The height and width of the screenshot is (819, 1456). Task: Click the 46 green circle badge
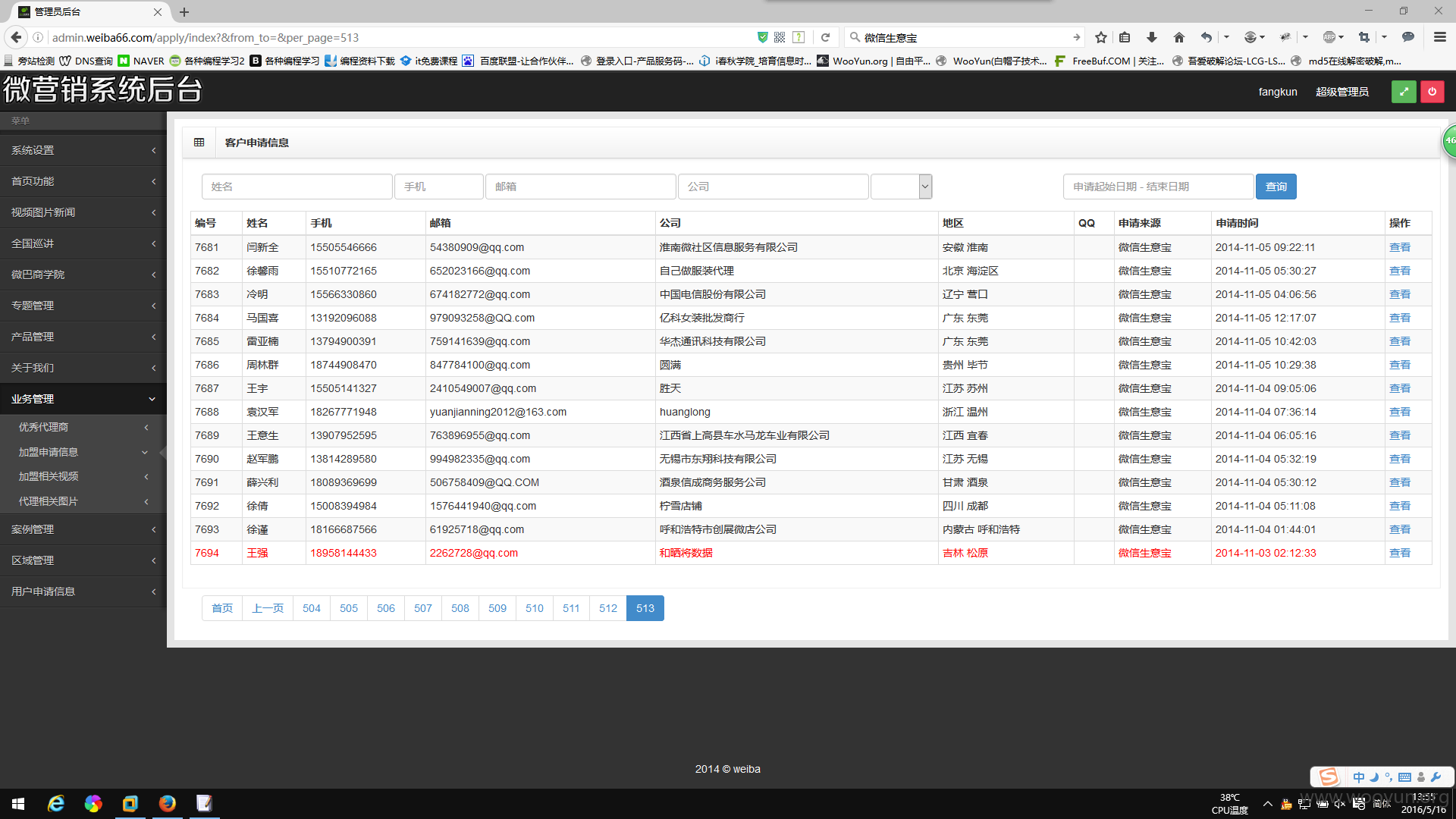[1449, 140]
